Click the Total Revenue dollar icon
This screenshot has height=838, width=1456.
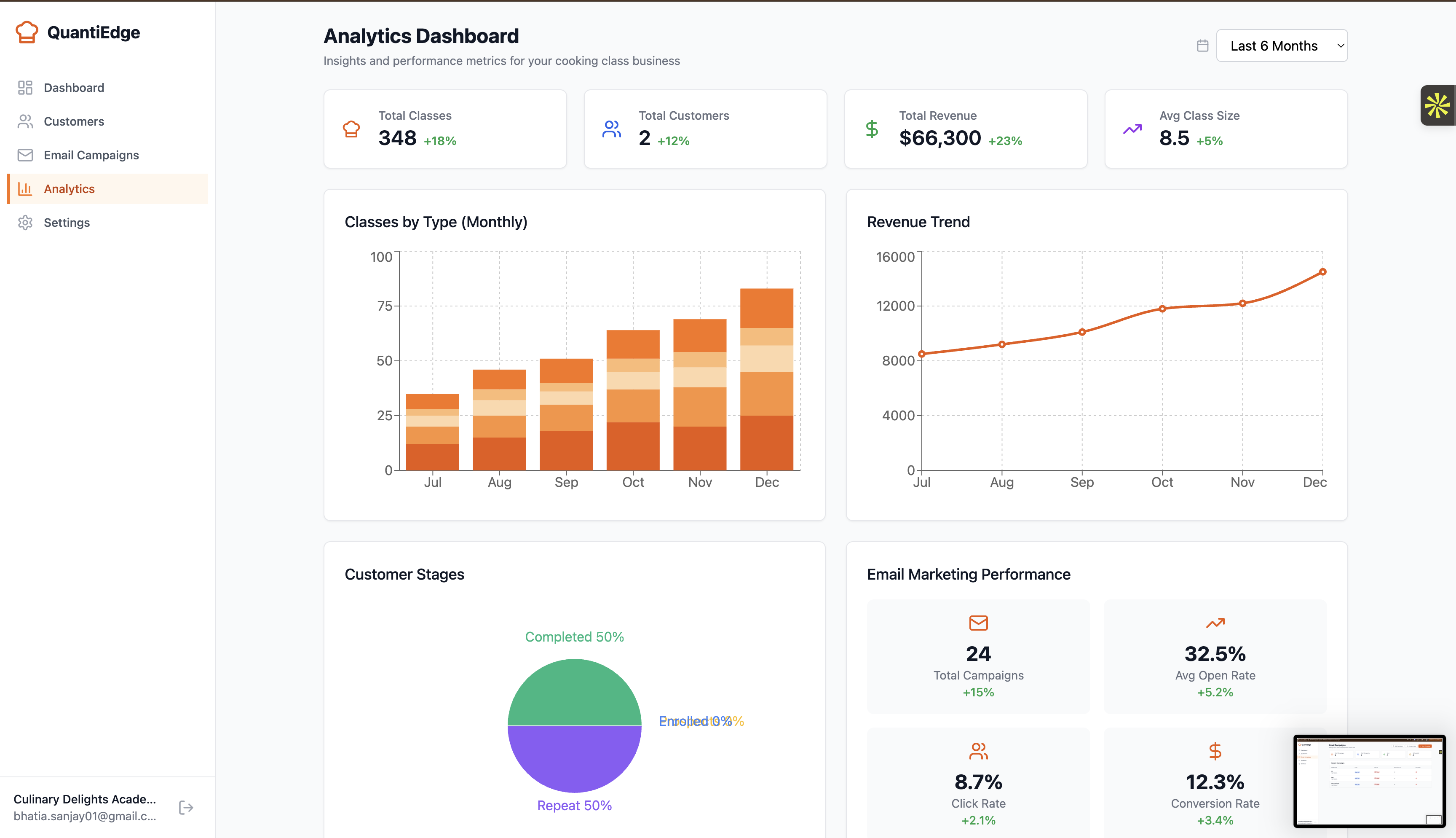872,129
